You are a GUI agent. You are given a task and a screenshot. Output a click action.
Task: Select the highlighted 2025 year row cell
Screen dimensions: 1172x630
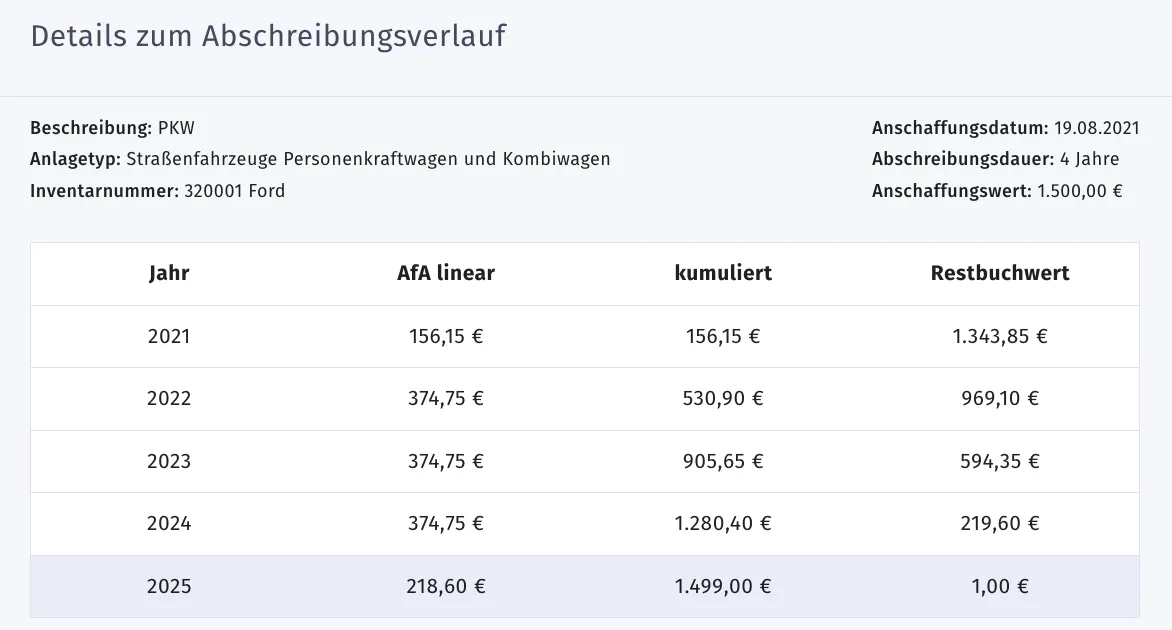169,586
